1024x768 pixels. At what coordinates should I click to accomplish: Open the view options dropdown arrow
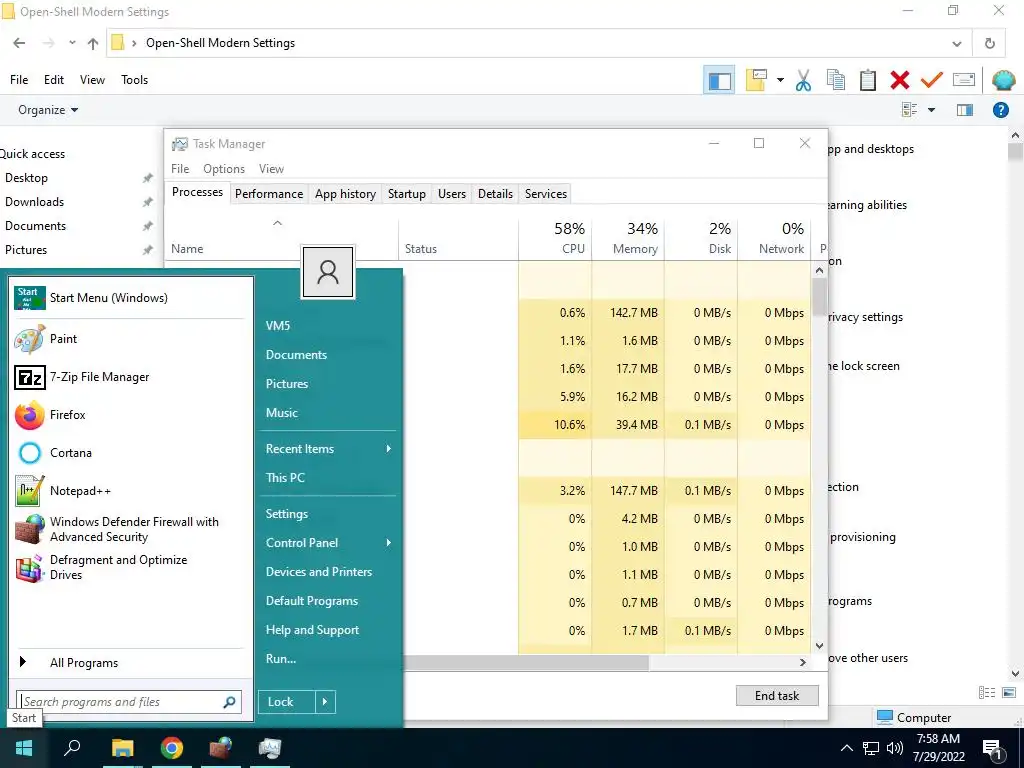[x=931, y=110]
